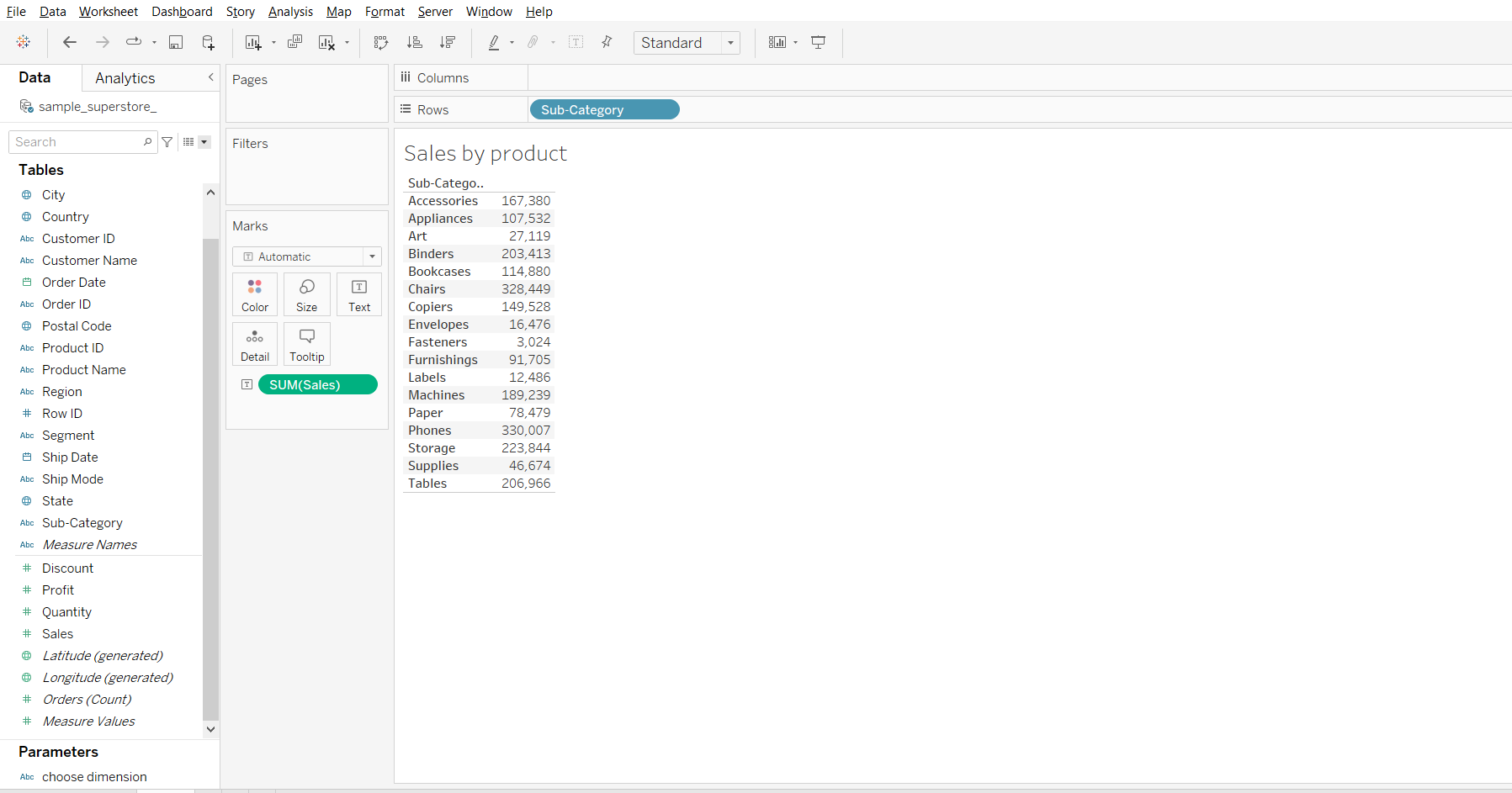Click the Search fields input box
The height and width of the screenshot is (793, 1512).
77,142
